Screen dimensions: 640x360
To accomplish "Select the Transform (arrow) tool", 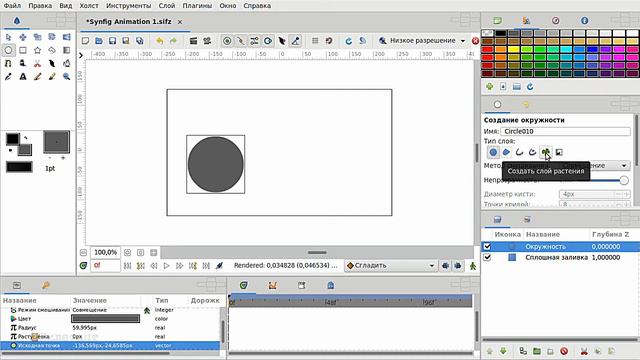I will (8, 37).
